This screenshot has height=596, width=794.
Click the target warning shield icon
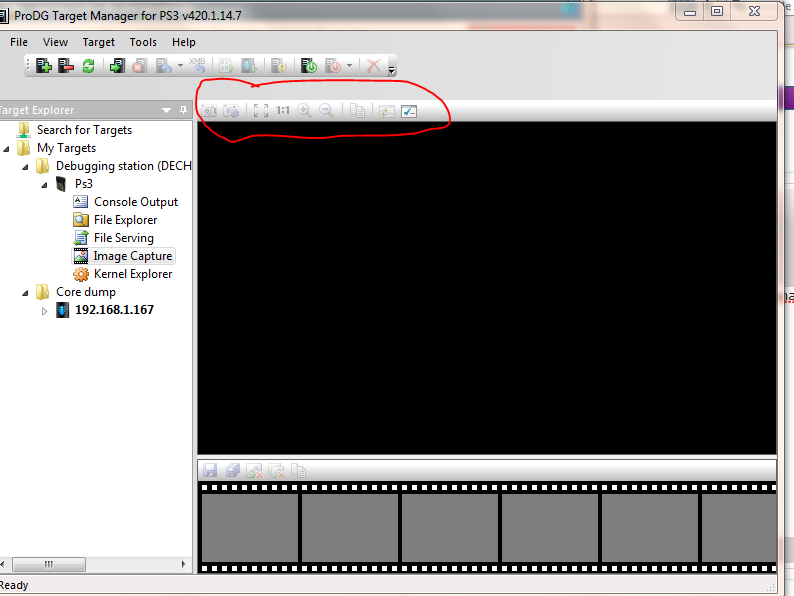[279, 66]
